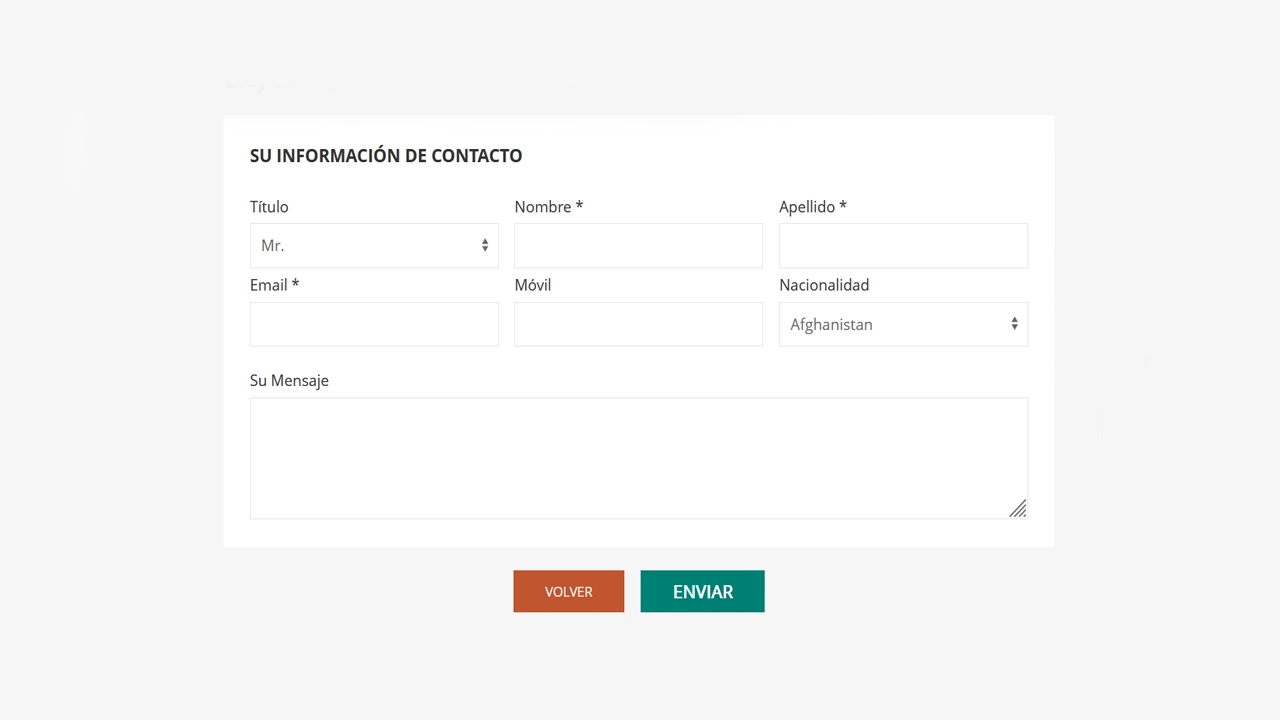This screenshot has height=720, width=1280.
Task: Click the Apellido * label text
Action: [812, 207]
